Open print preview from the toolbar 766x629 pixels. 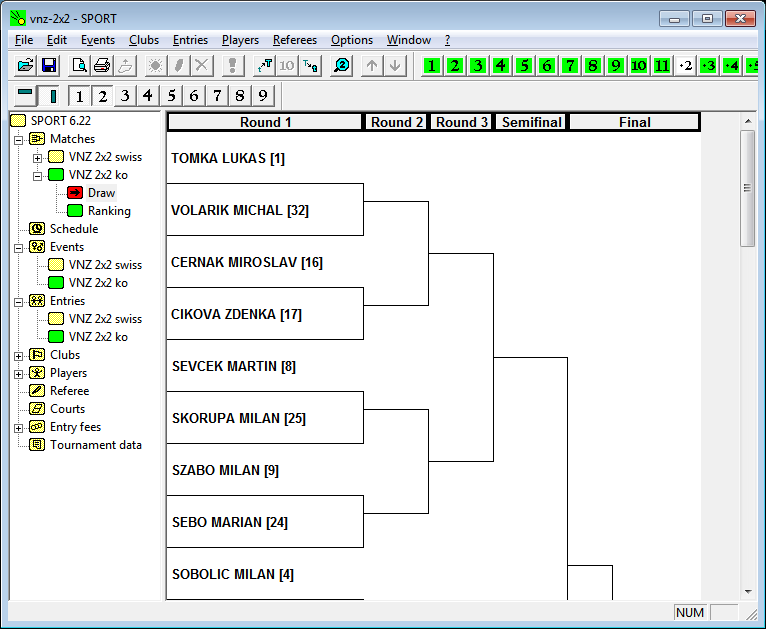[x=78, y=66]
